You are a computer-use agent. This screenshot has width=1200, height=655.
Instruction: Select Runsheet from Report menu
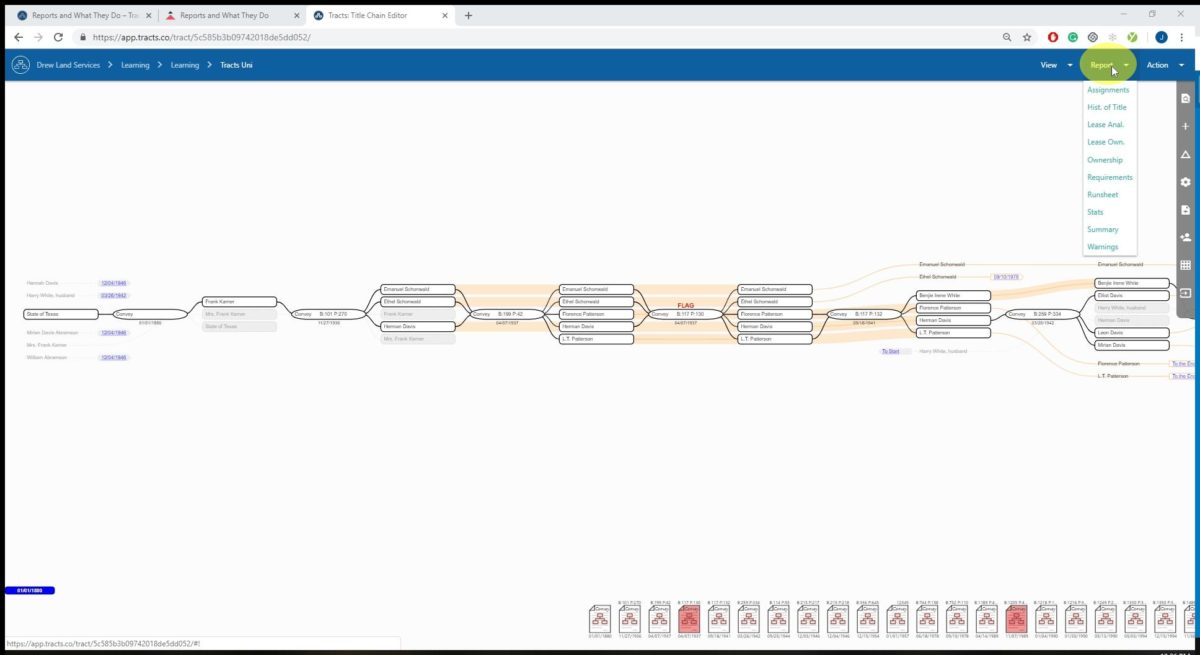[x=1103, y=195]
